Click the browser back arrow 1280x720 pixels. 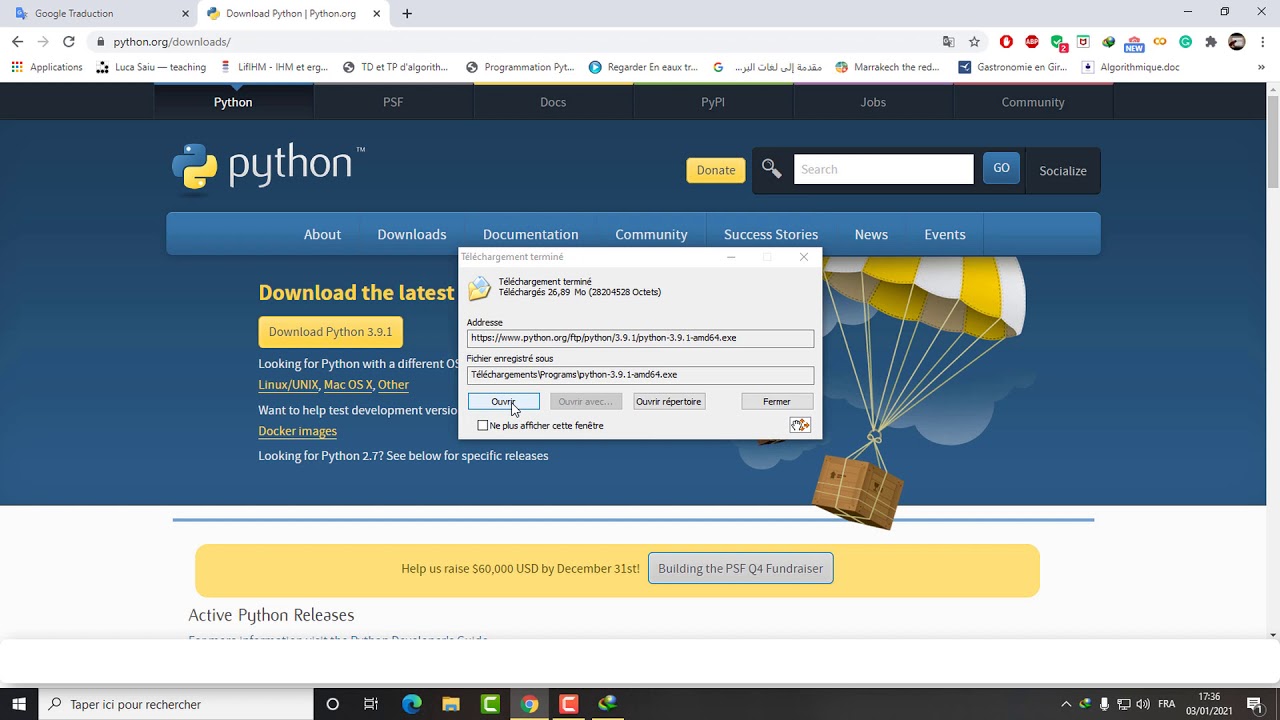17,42
